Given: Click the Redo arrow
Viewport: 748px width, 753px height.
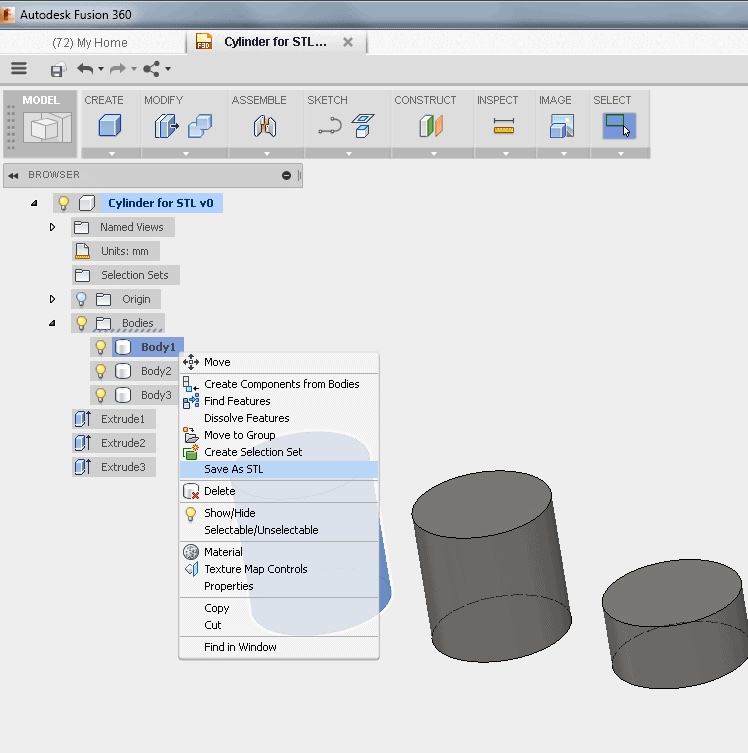Looking at the screenshot, I should click(118, 69).
